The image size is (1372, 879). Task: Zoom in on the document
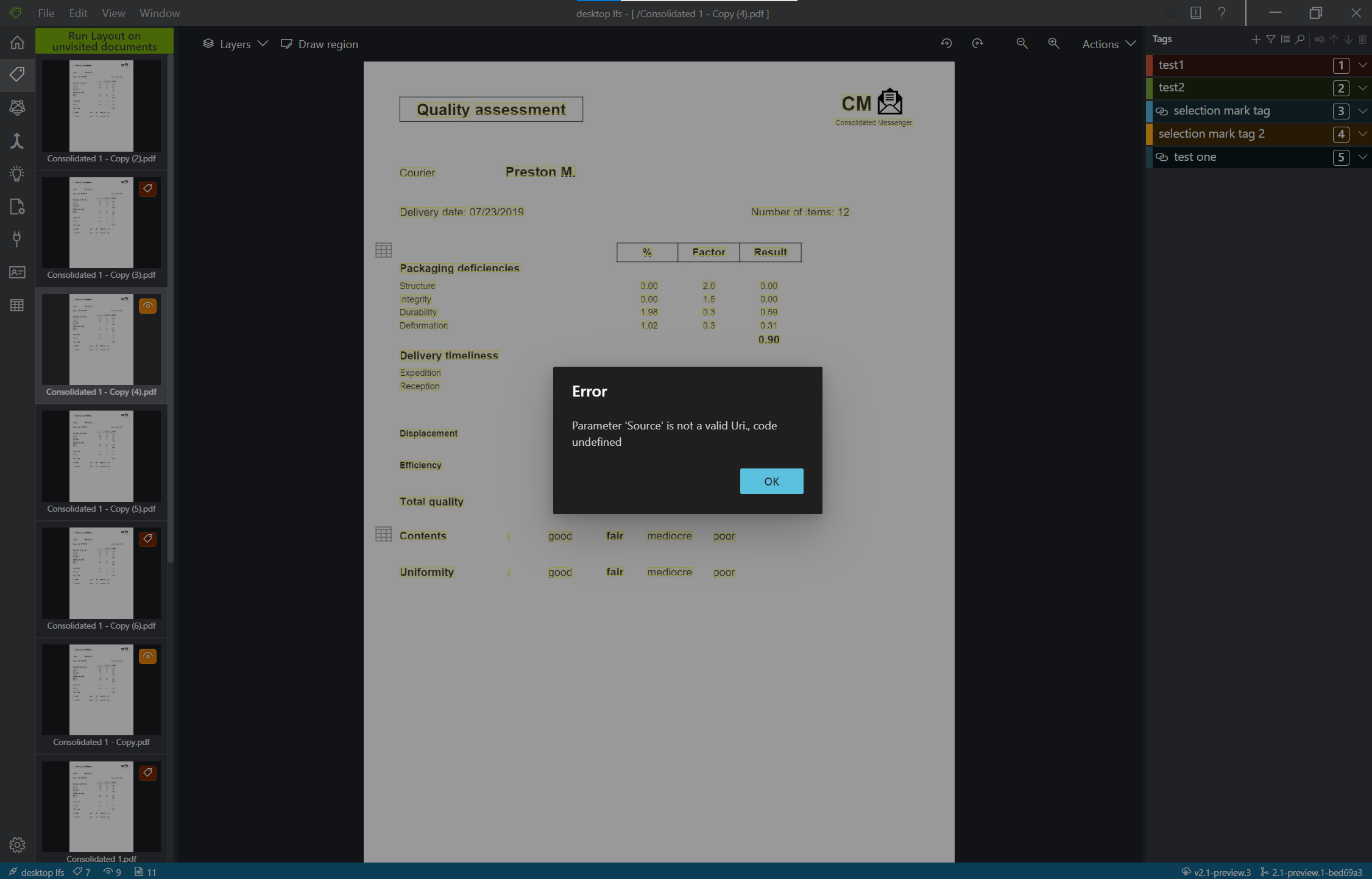point(1053,43)
